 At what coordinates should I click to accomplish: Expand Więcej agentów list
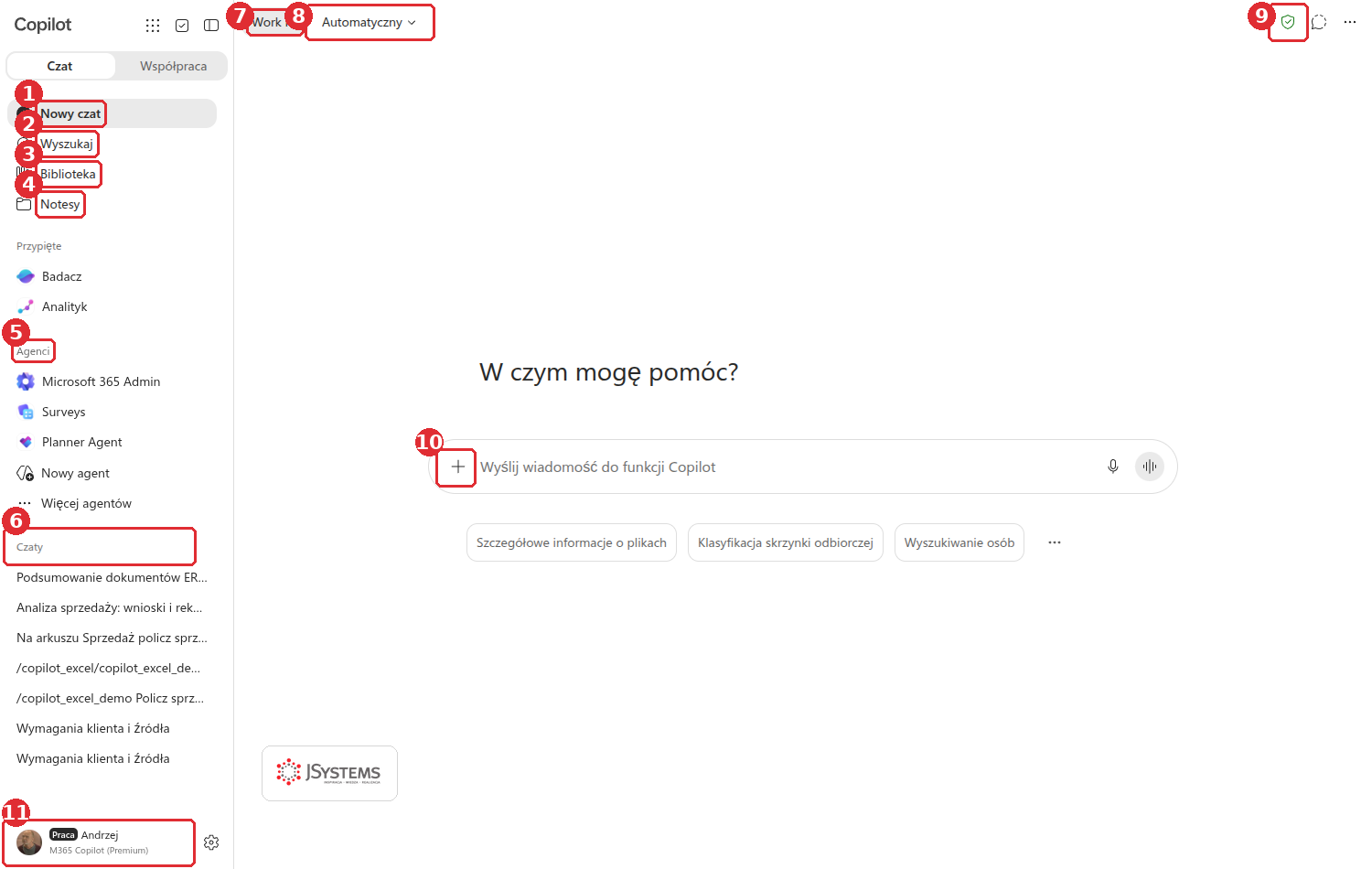(x=87, y=503)
